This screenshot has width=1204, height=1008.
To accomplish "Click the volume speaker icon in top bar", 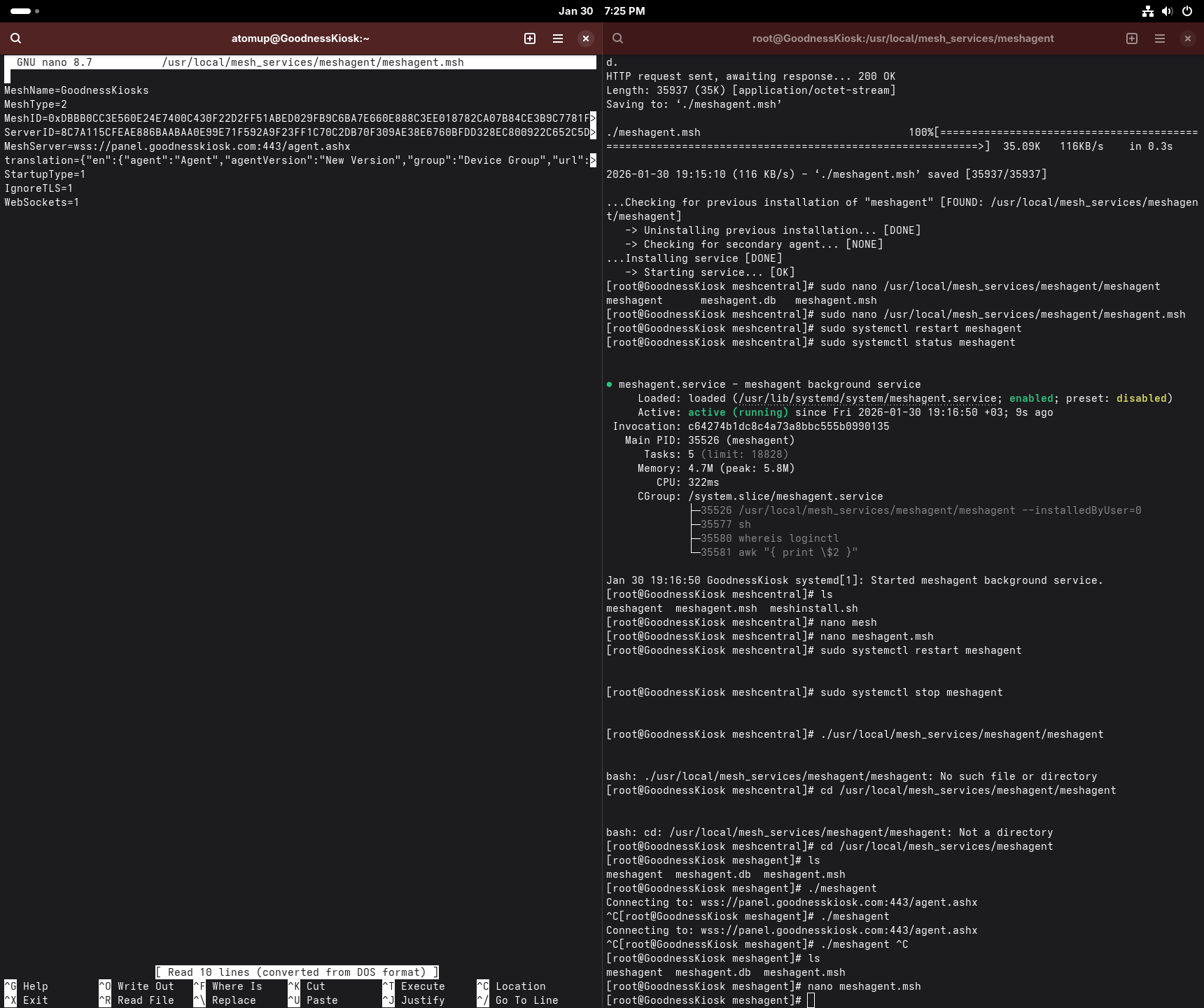I will tap(1167, 11).
